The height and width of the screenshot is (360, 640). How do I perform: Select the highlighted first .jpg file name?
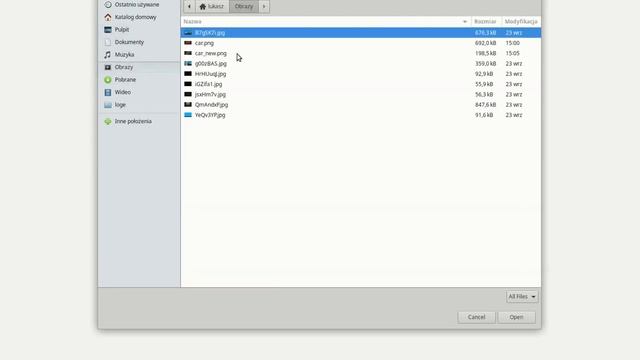[x=210, y=33]
